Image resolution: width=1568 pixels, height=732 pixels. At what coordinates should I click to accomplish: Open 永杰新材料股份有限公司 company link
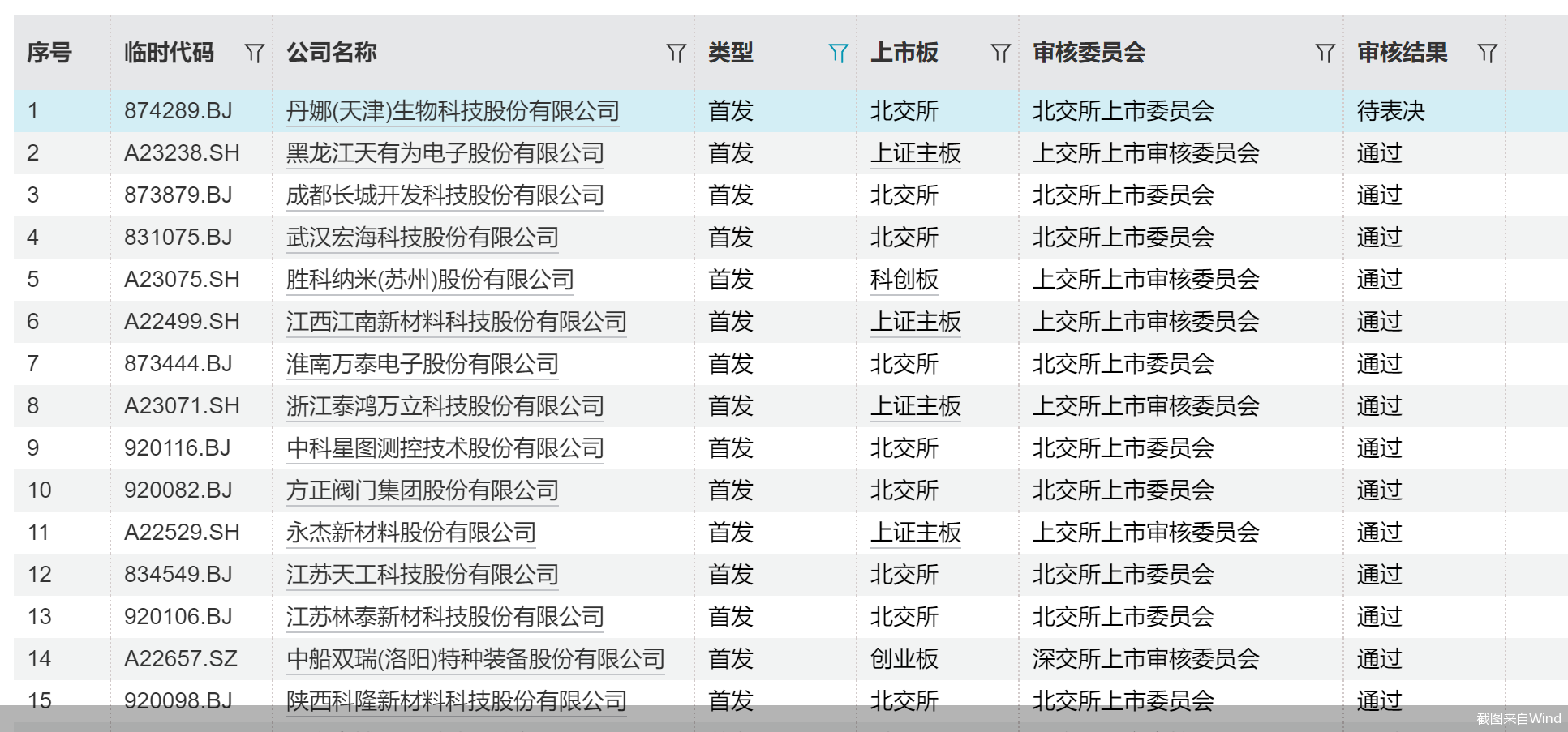(x=411, y=533)
